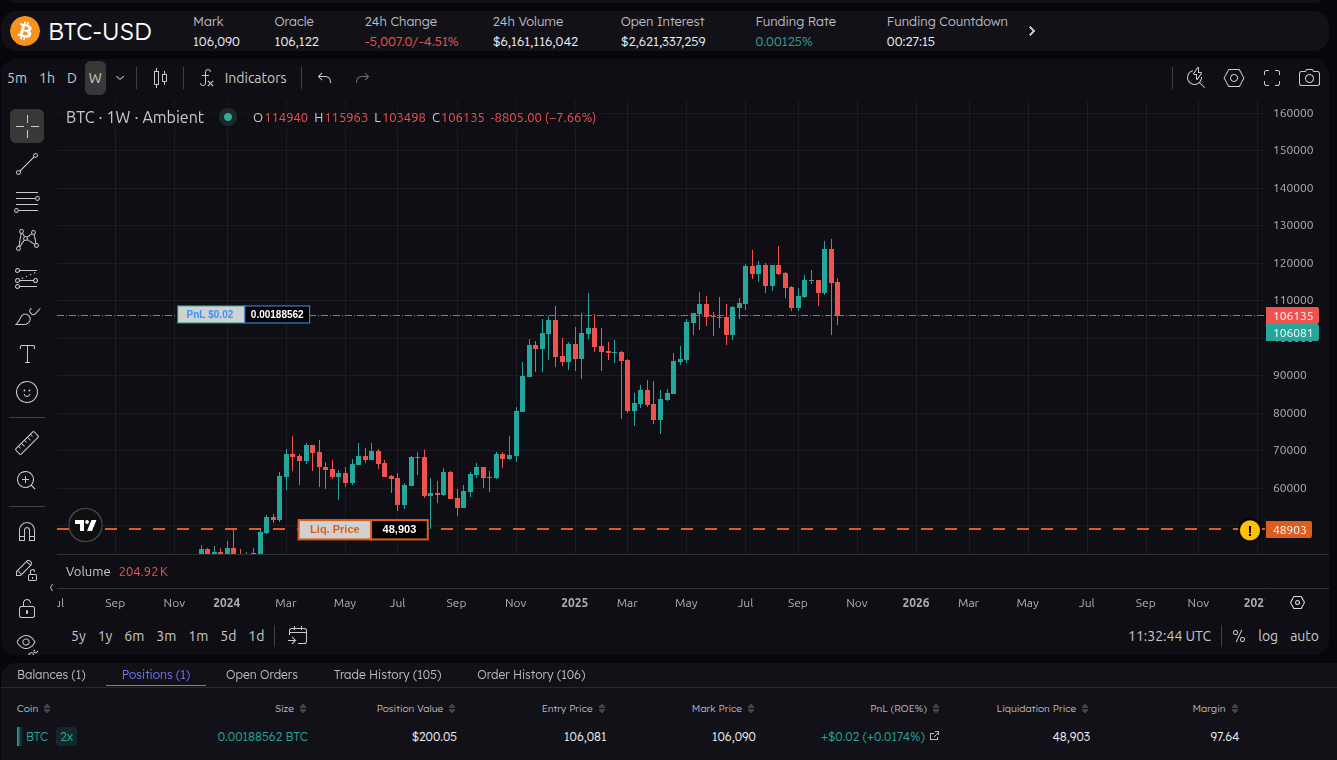Lock all drawings with the padlock icon
1337x760 pixels.
26,607
